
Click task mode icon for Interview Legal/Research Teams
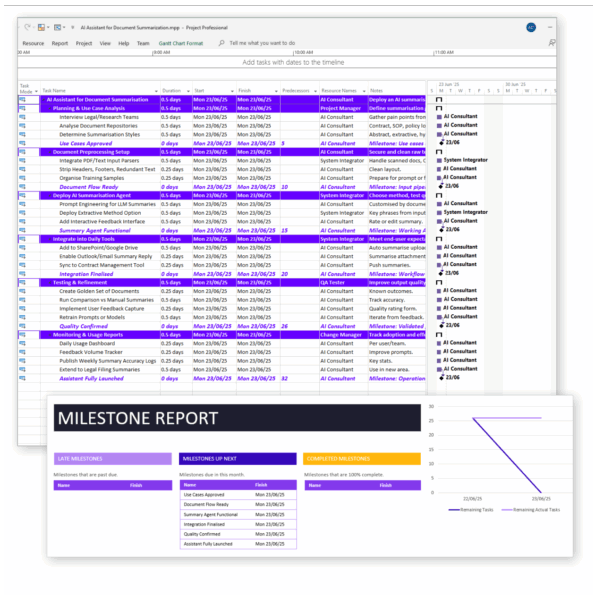22,117
